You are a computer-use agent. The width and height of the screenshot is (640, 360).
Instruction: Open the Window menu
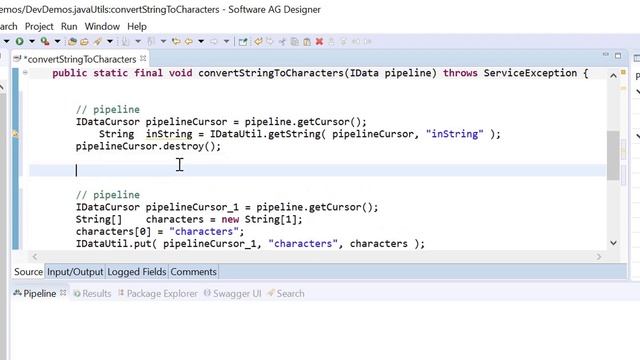(102, 27)
